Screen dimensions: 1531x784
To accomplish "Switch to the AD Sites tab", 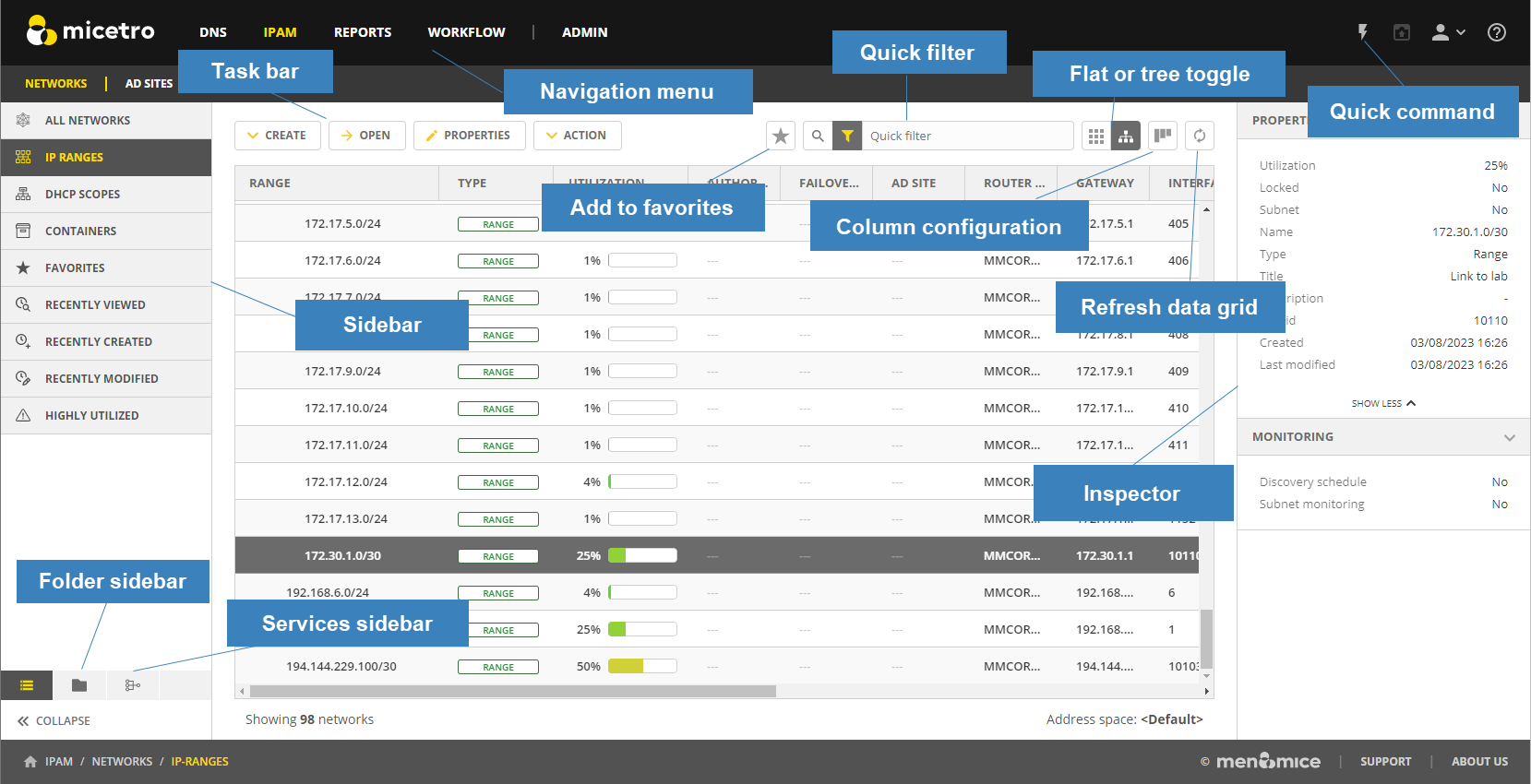I will pos(149,84).
